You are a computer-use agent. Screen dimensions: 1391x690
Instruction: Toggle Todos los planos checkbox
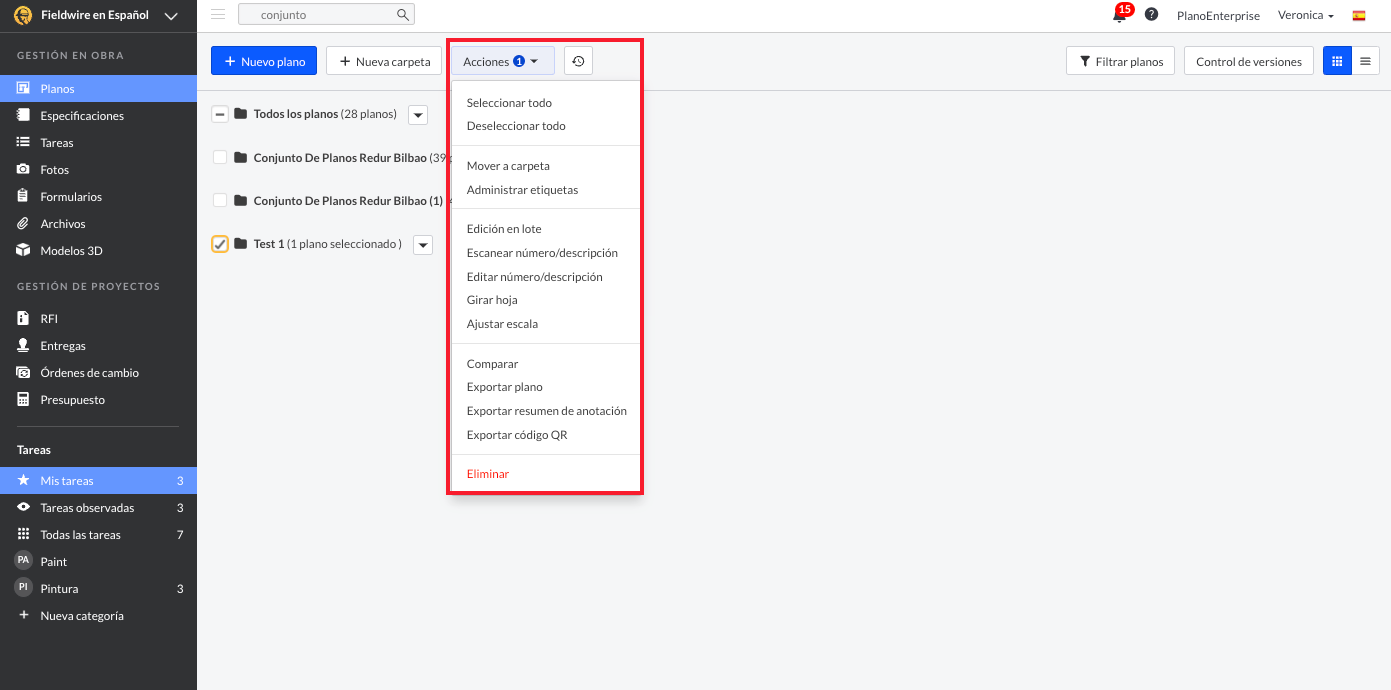coord(220,114)
